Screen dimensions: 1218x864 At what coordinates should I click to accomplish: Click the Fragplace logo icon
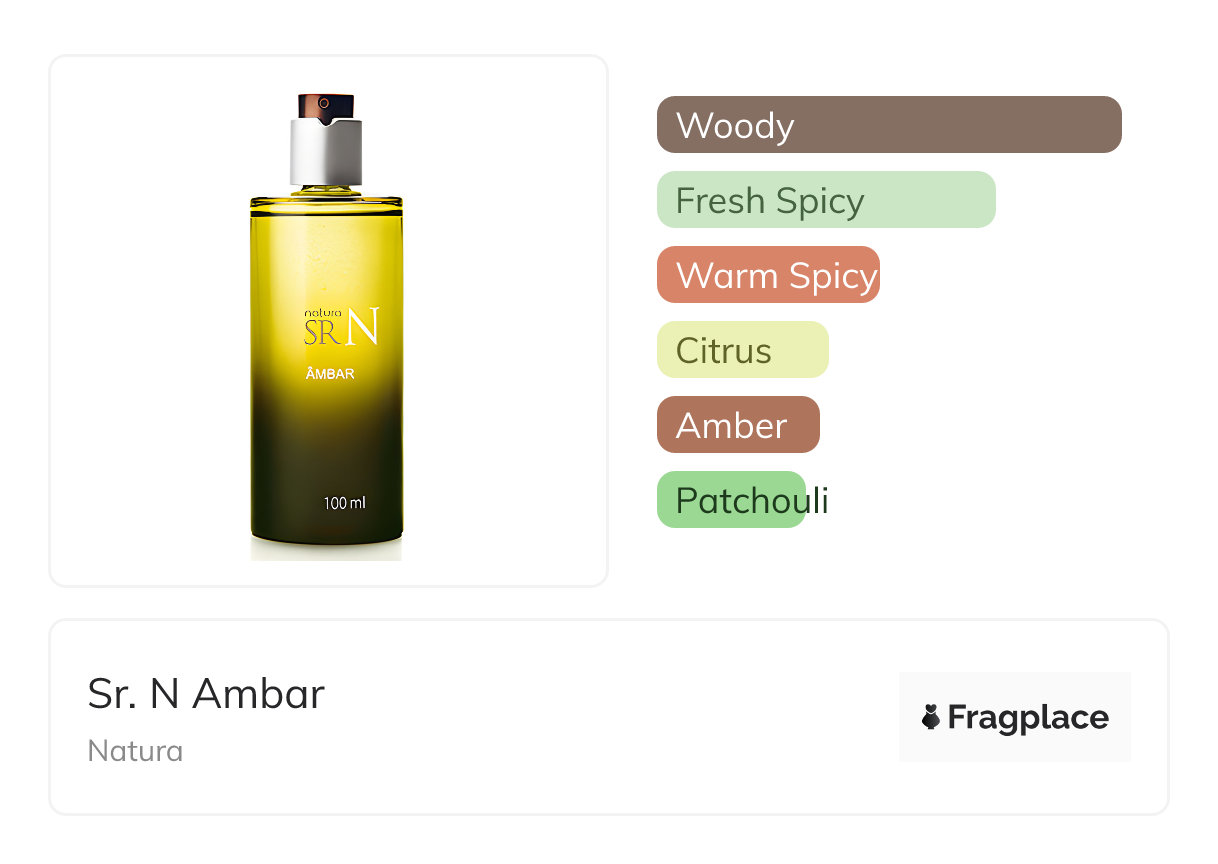[x=931, y=717]
